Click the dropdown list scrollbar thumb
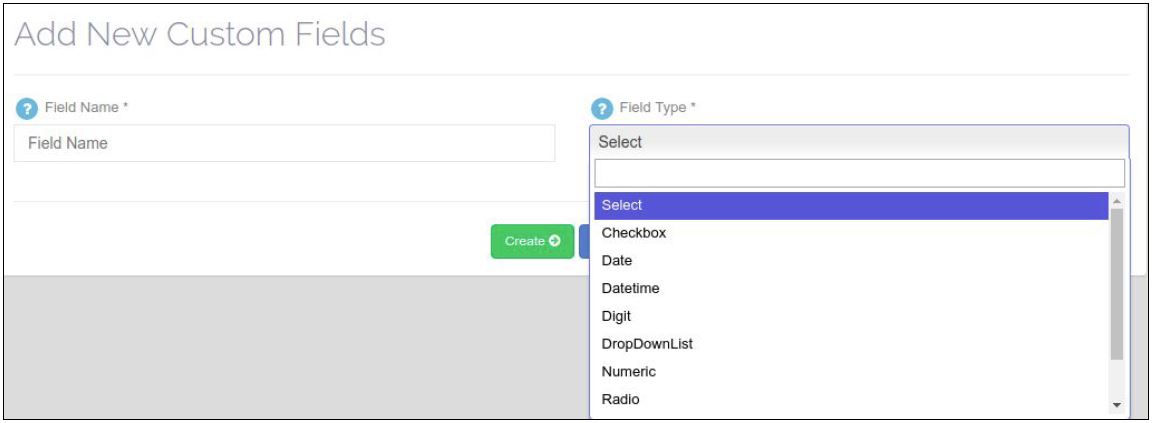1152x423 pixels. [x=1117, y=285]
